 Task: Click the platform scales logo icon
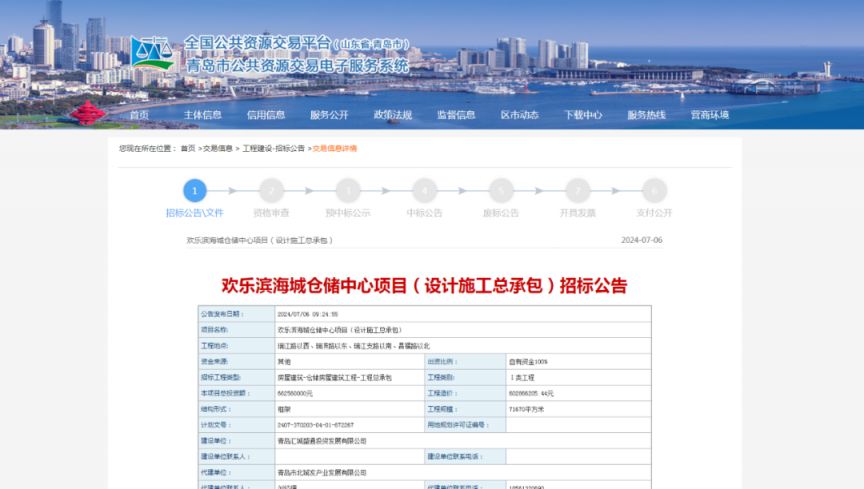pyautogui.click(x=154, y=54)
